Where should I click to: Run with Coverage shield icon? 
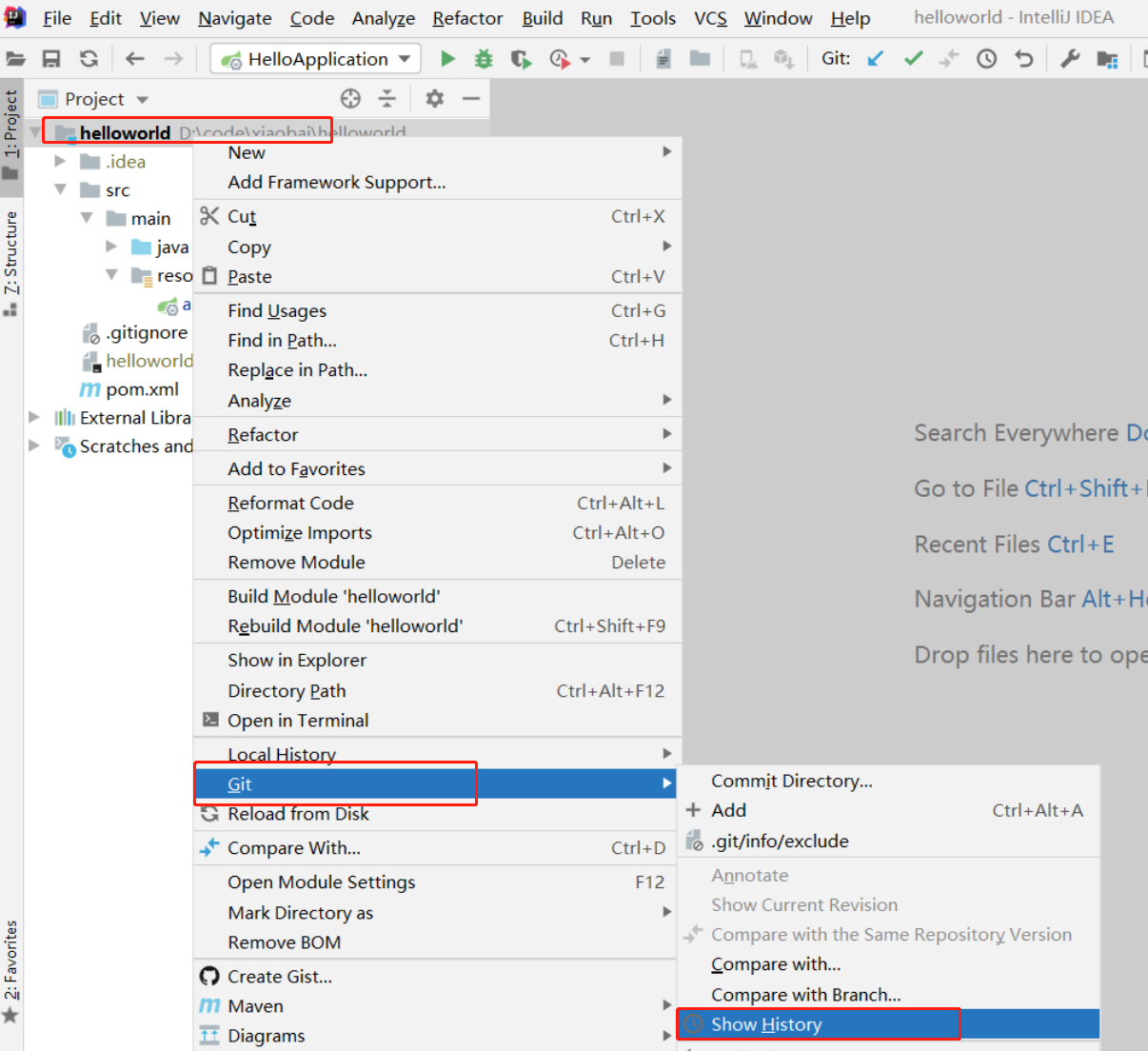[520, 59]
